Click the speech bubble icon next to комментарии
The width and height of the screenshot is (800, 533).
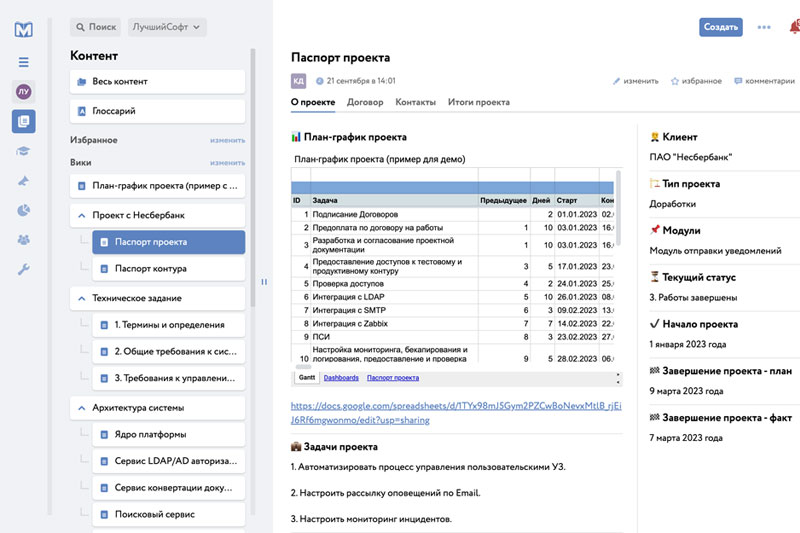tap(738, 81)
